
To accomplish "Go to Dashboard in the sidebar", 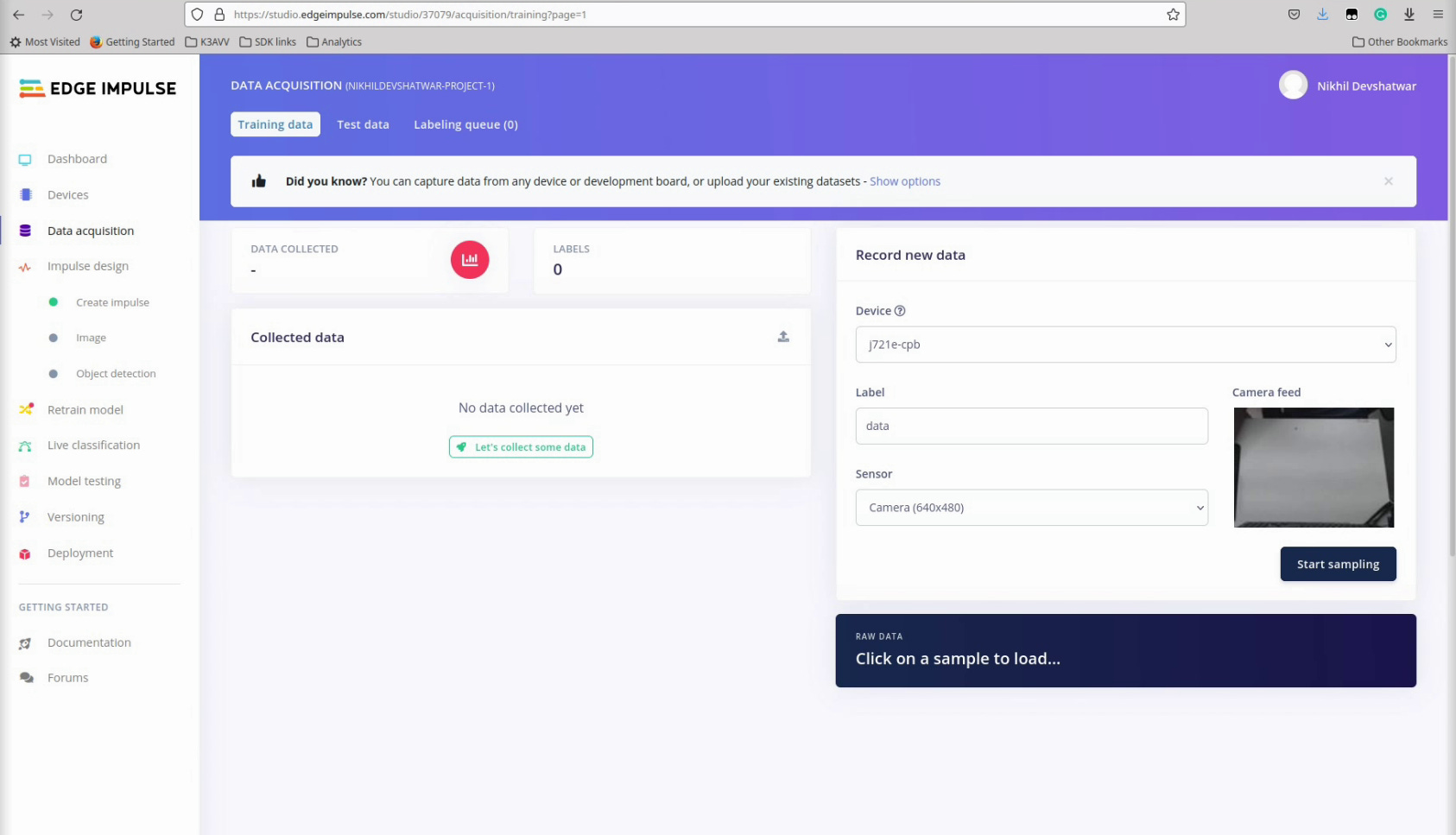I will [x=78, y=159].
